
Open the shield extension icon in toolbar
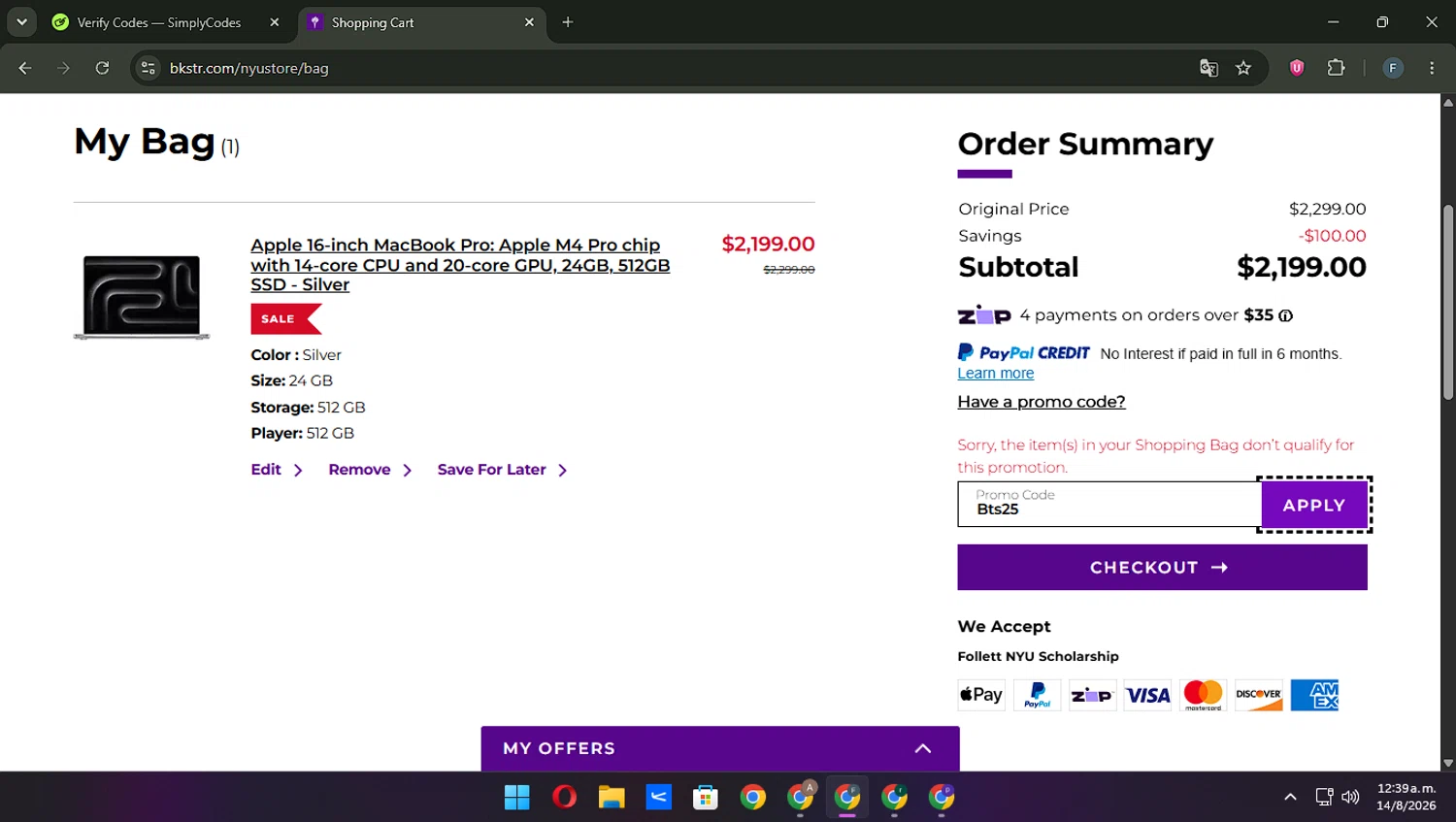pyautogui.click(x=1297, y=68)
